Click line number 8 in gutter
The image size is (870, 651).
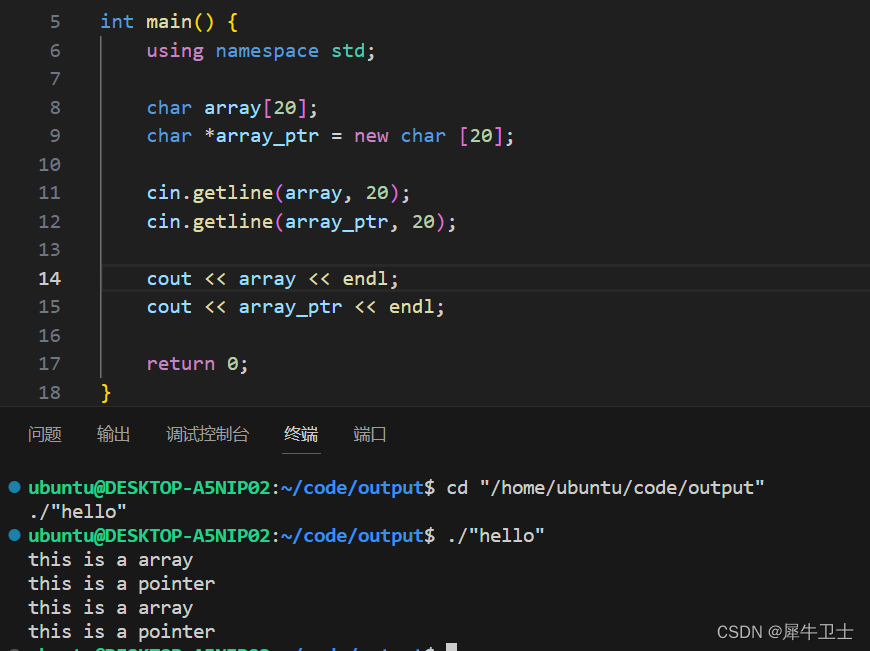coord(55,107)
